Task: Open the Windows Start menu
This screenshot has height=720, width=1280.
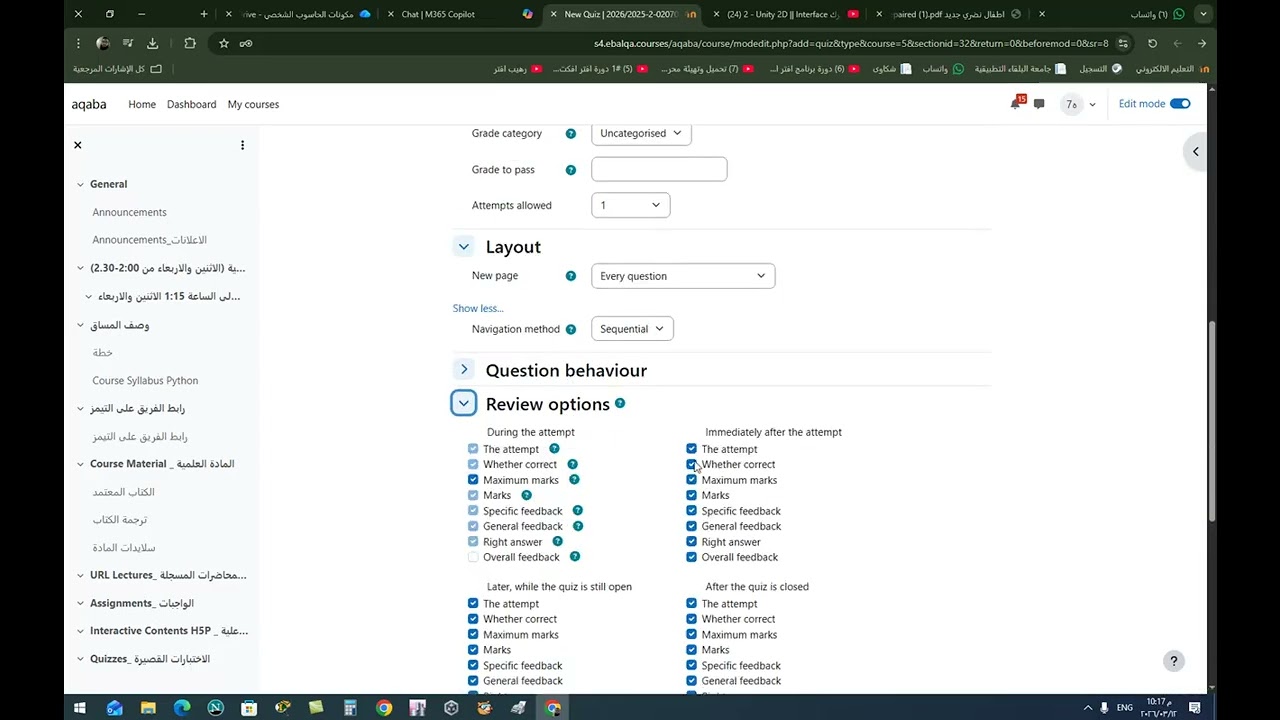Action: 80,708
